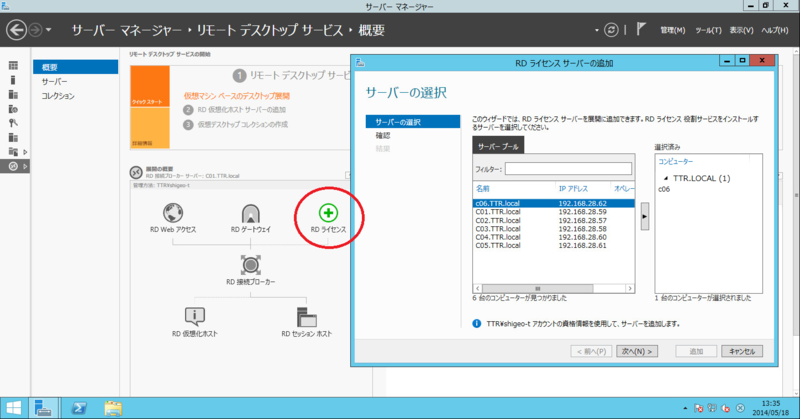Select the C03.TTR.local server row
800x419 pixels.
tap(554, 229)
